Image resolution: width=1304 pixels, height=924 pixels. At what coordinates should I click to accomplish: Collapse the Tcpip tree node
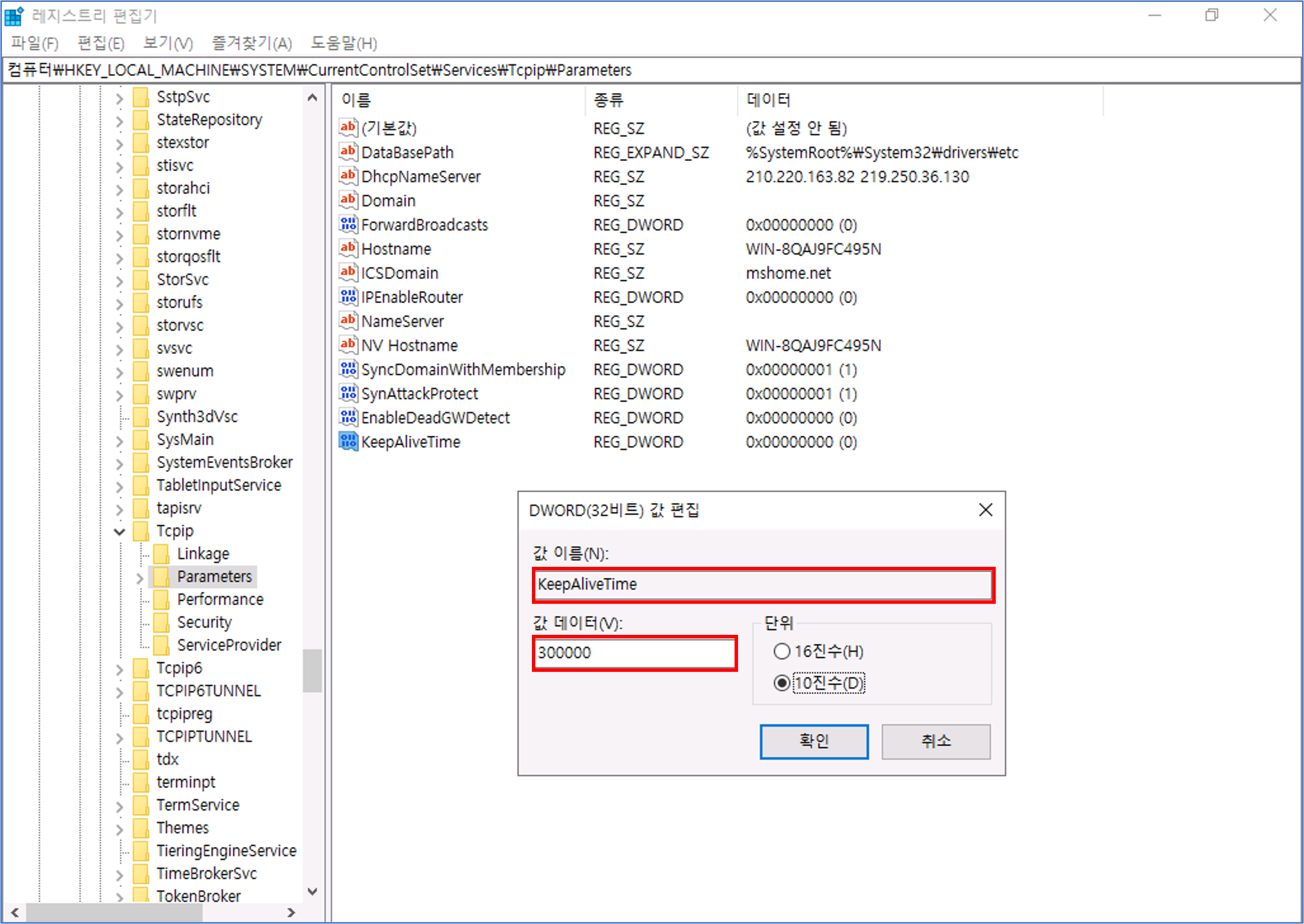pos(120,531)
